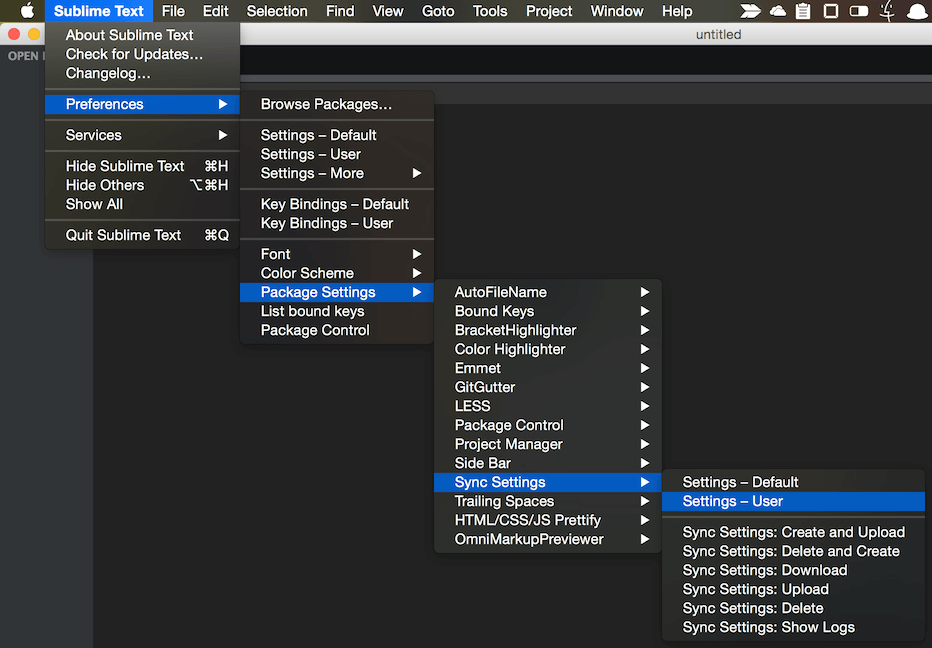Open the Find menu
The height and width of the screenshot is (648, 932).
(x=340, y=11)
